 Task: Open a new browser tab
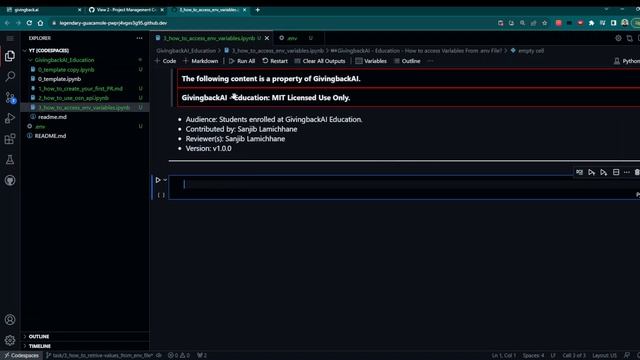[258, 10]
